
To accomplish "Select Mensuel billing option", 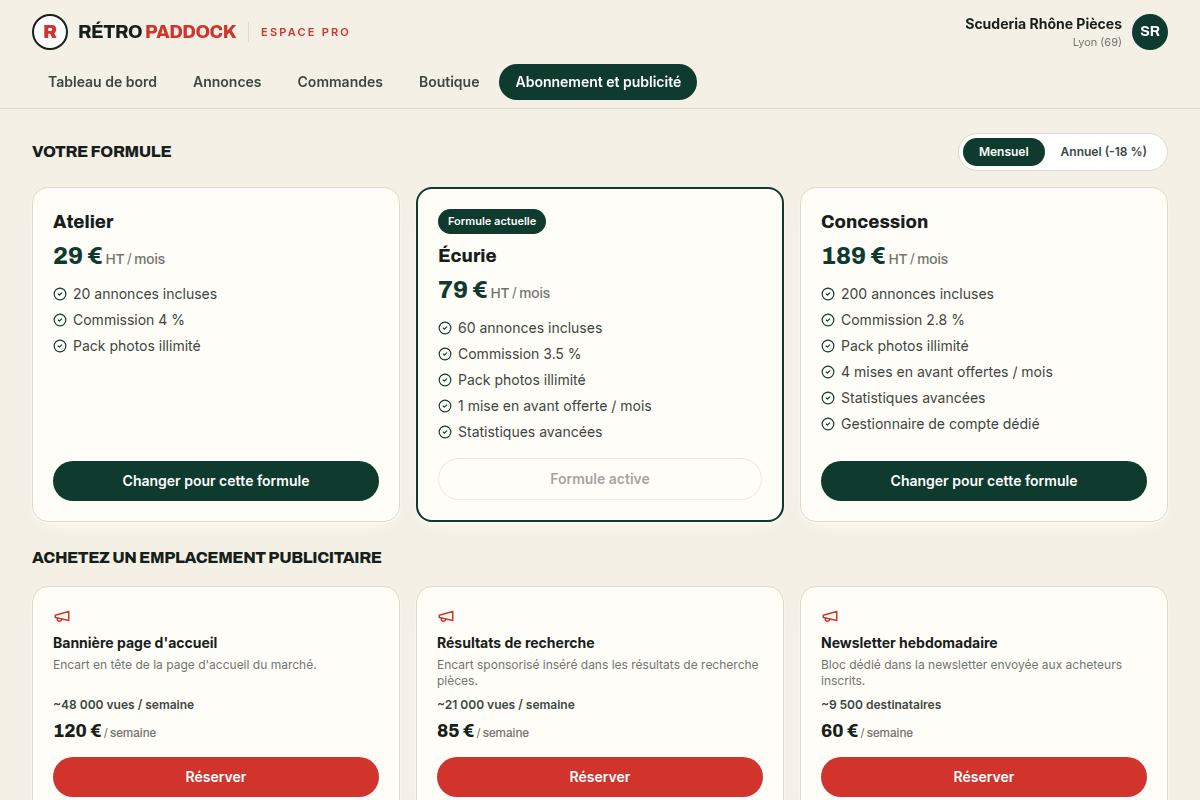I will coord(1004,152).
